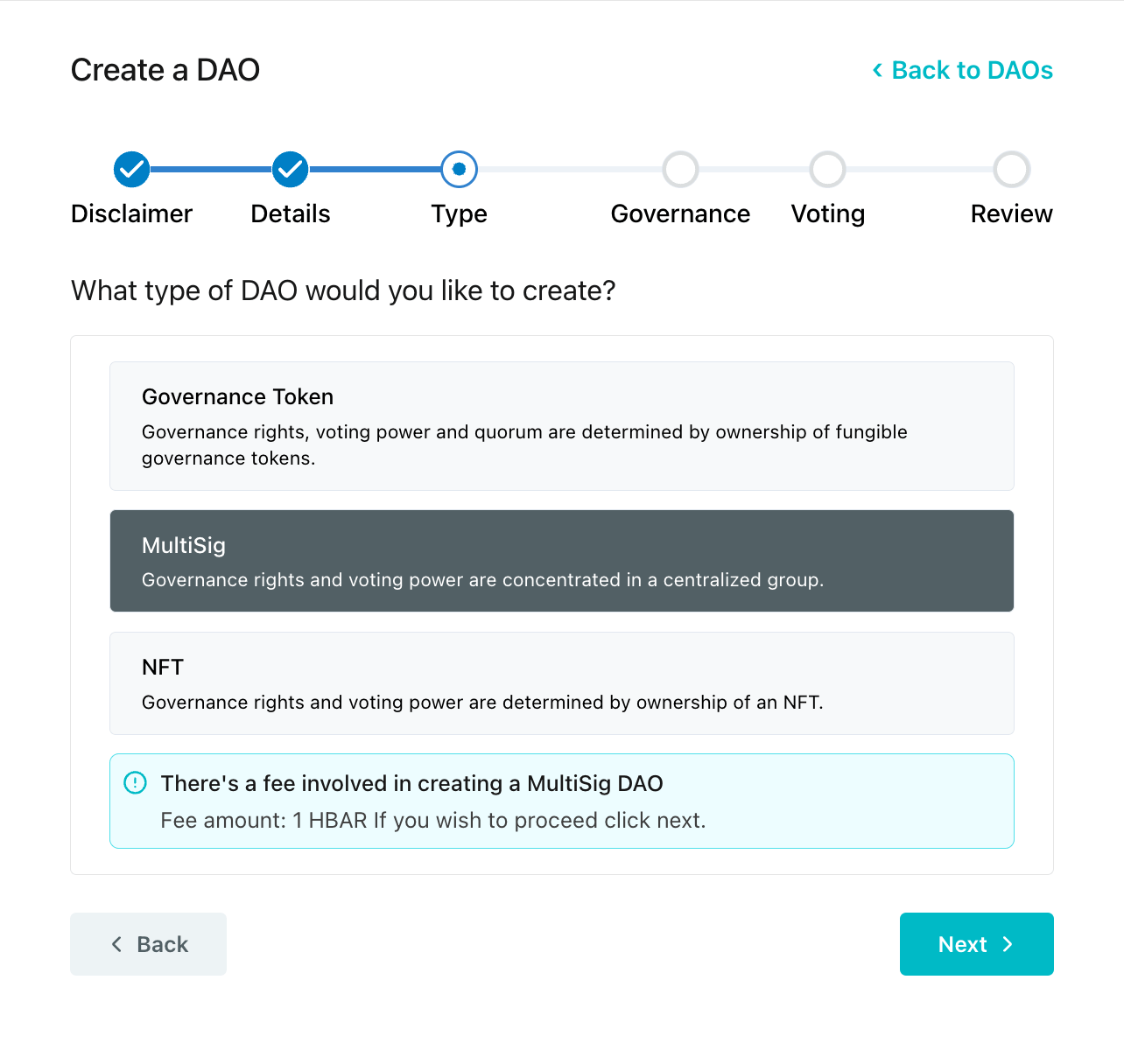This screenshot has width=1124, height=1064.
Task: Click the left chevron in Back button
Action: coord(116,944)
